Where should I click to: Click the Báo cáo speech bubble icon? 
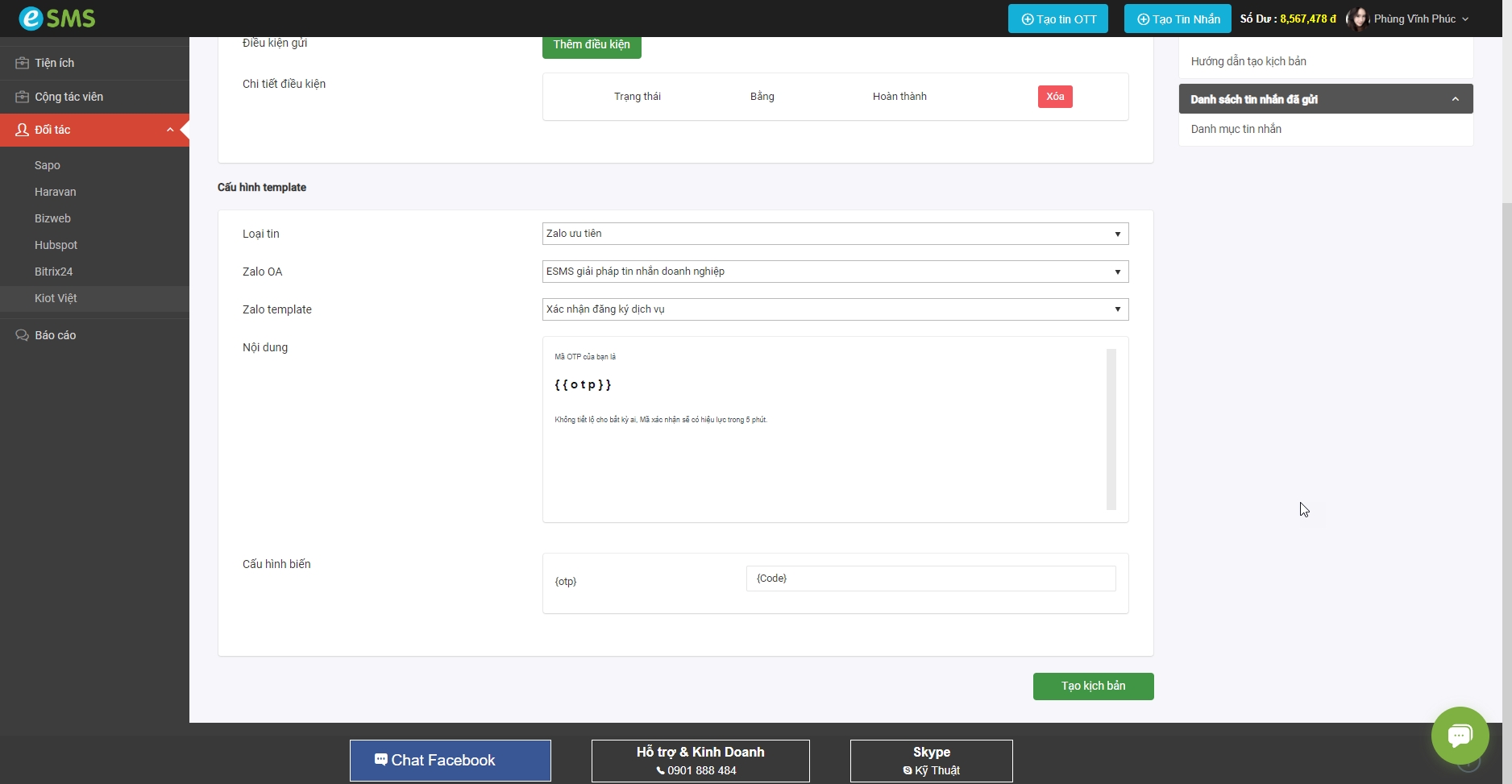tap(22, 335)
